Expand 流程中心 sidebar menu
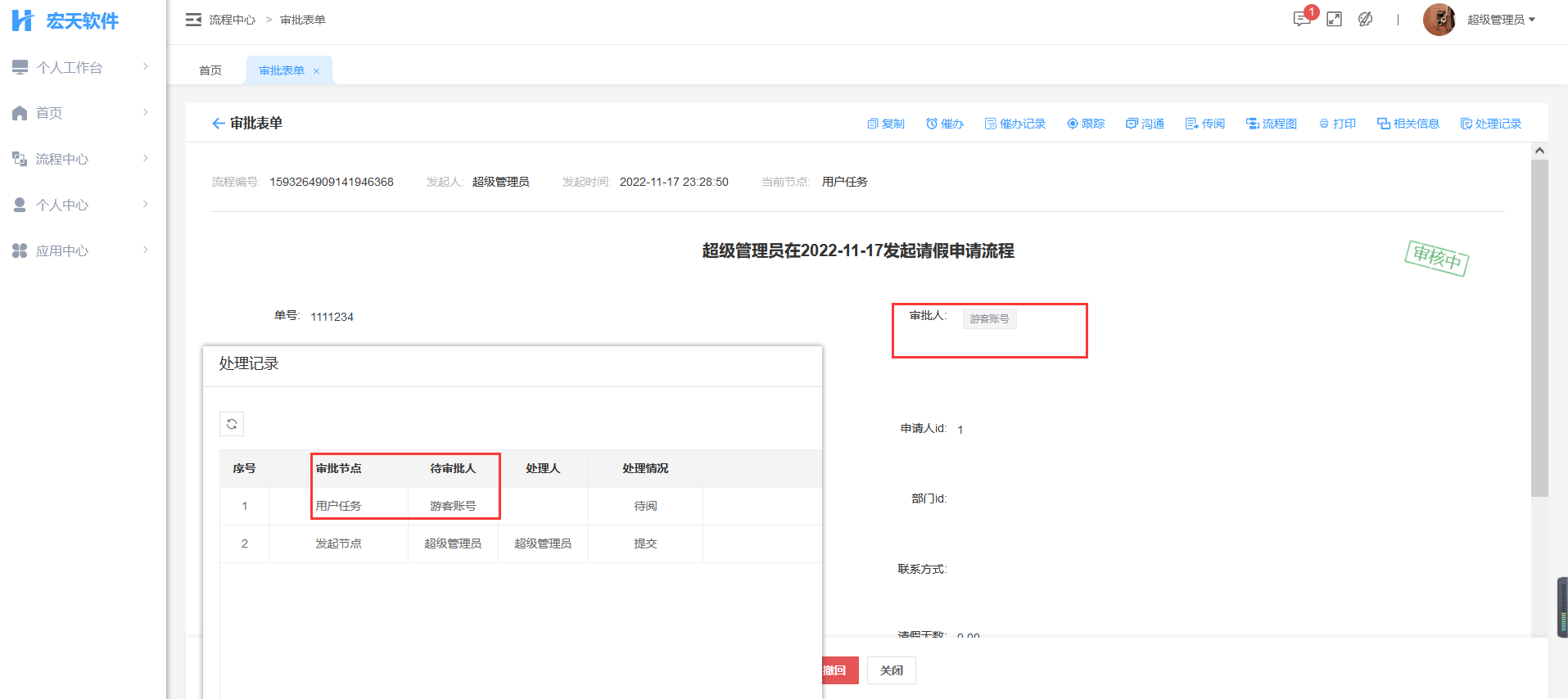The width and height of the screenshot is (1568, 699). pos(82,159)
